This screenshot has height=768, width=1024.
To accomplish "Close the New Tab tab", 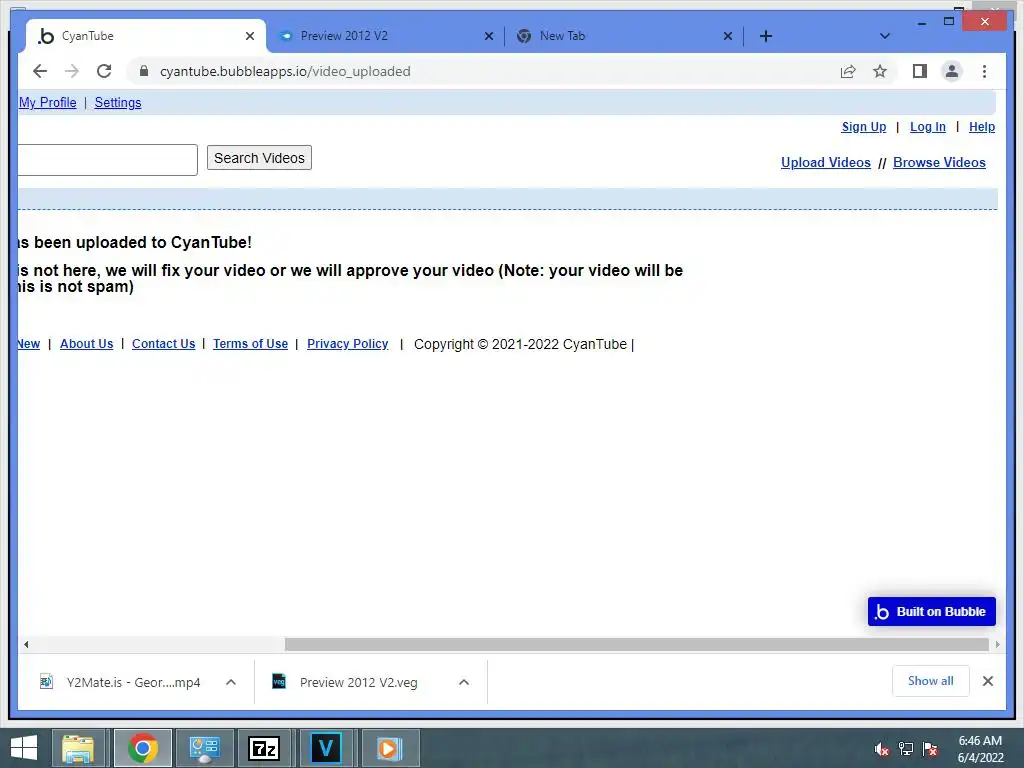I will (728, 36).
